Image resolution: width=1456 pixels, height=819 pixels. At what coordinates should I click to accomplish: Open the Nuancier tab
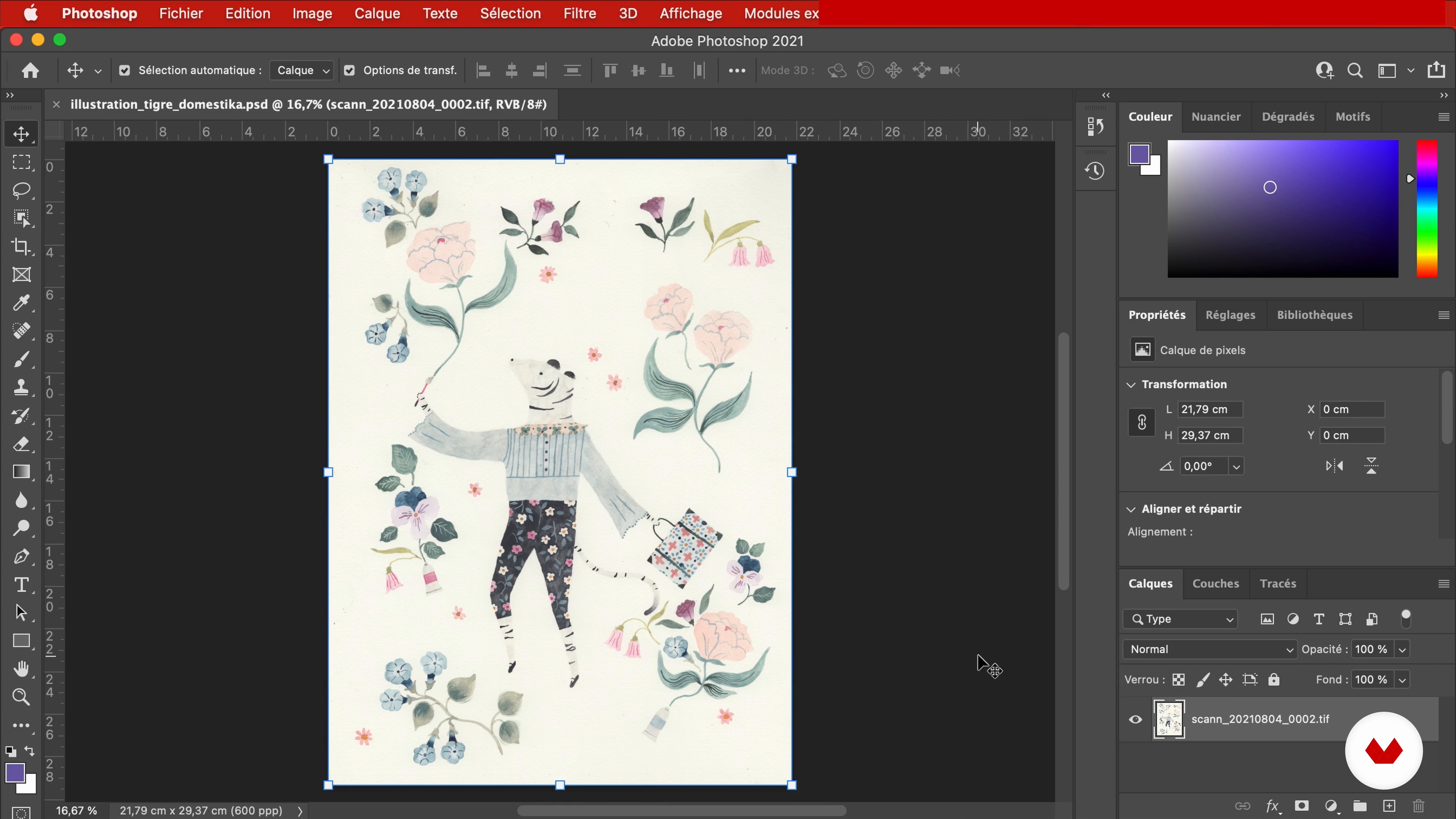coord(1215,117)
